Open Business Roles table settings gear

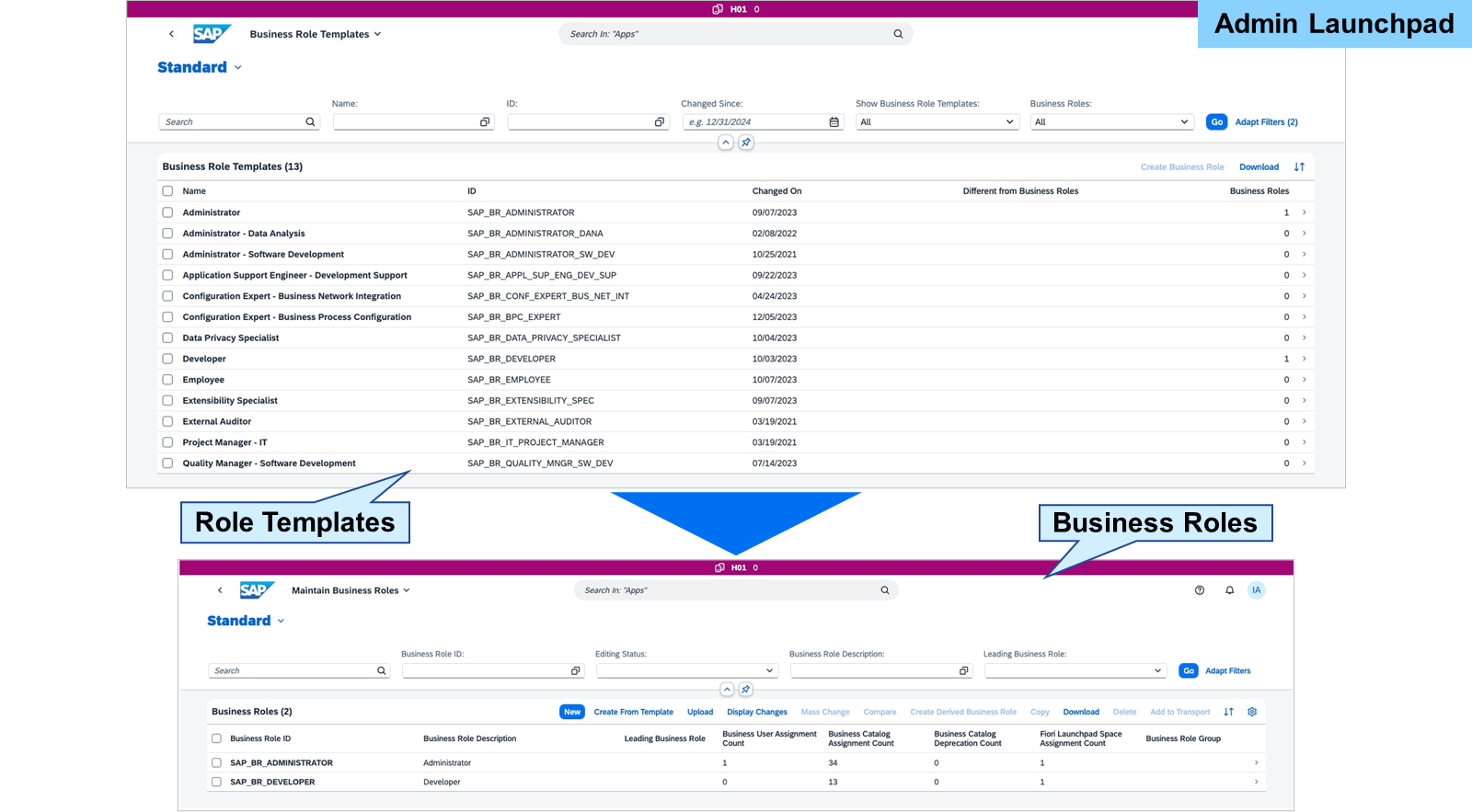[1252, 712]
